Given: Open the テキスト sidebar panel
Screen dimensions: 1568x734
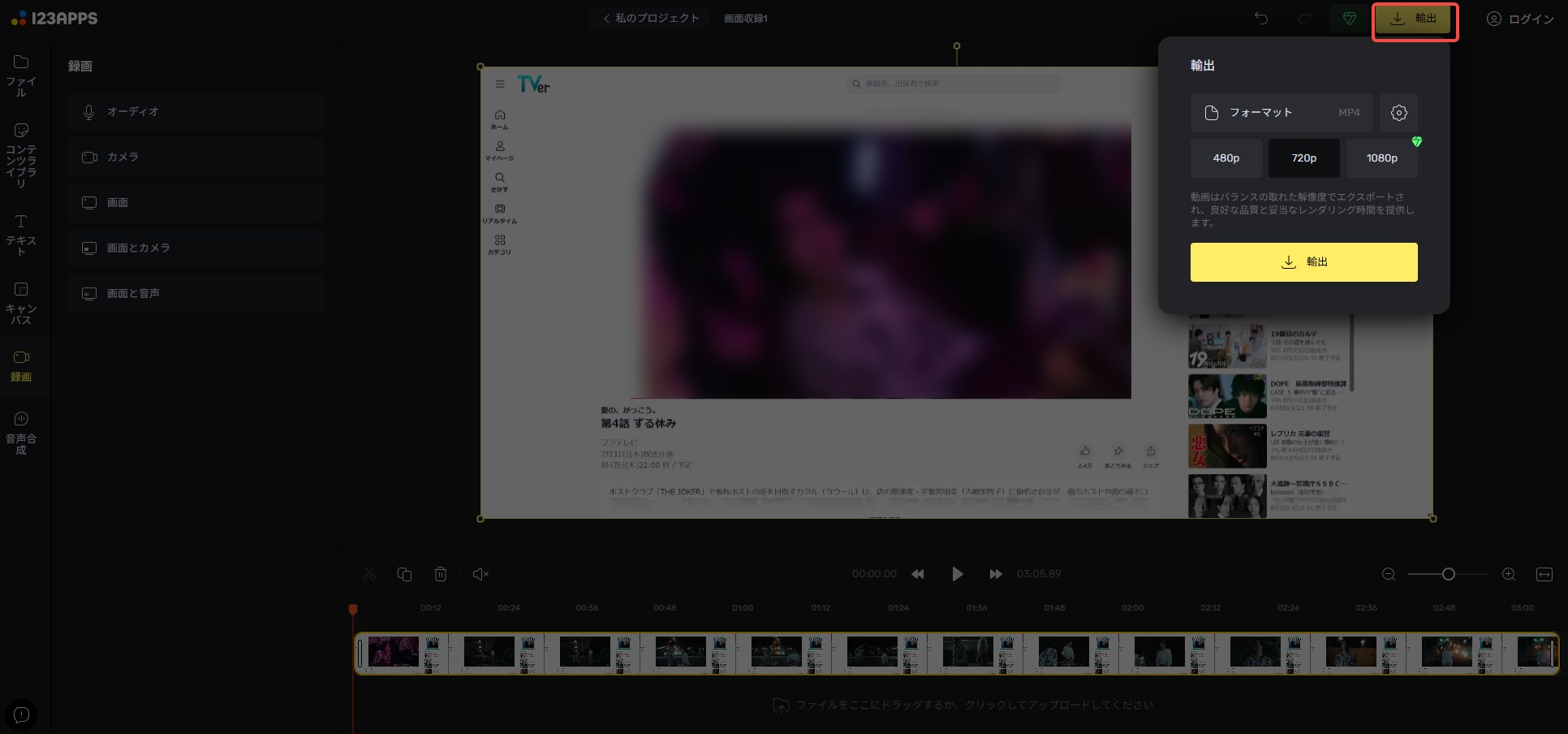Looking at the screenshot, I should click(21, 235).
